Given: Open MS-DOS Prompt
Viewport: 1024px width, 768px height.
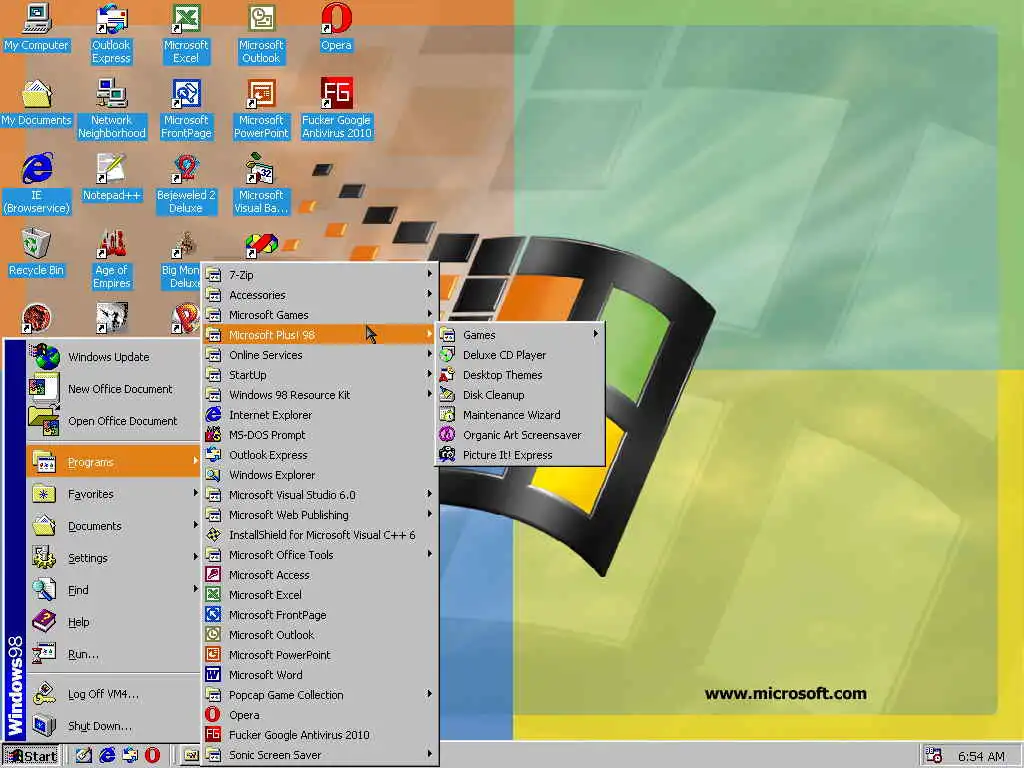Looking at the screenshot, I should [x=320, y=435].
